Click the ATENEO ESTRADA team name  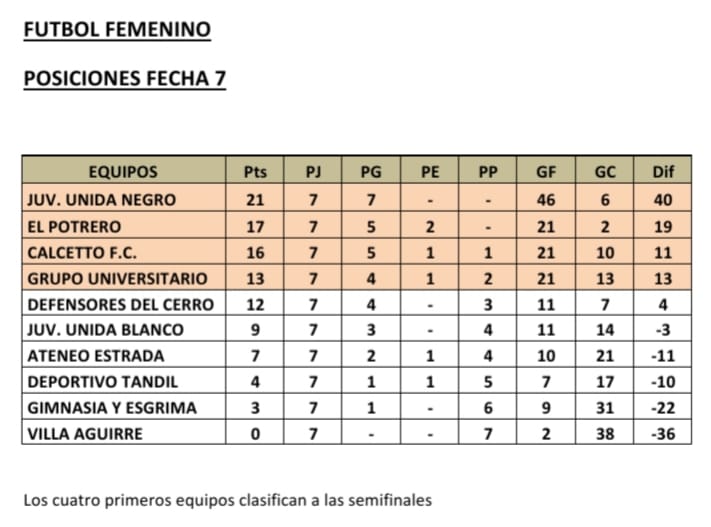tap(96, 355)
